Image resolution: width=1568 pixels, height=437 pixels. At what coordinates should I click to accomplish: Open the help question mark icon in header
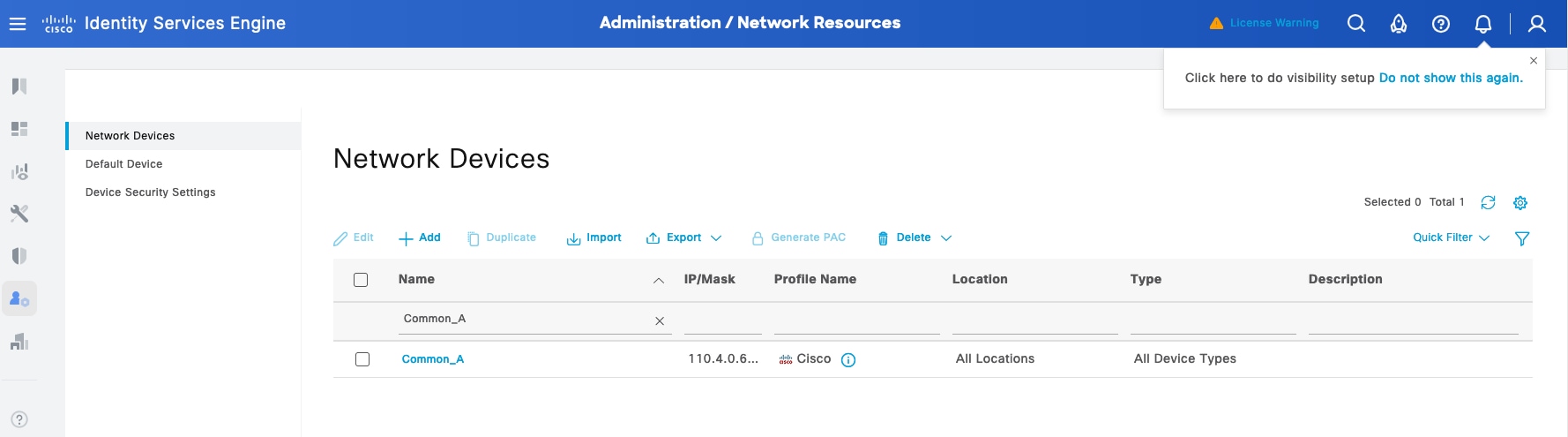[1440, 24]
